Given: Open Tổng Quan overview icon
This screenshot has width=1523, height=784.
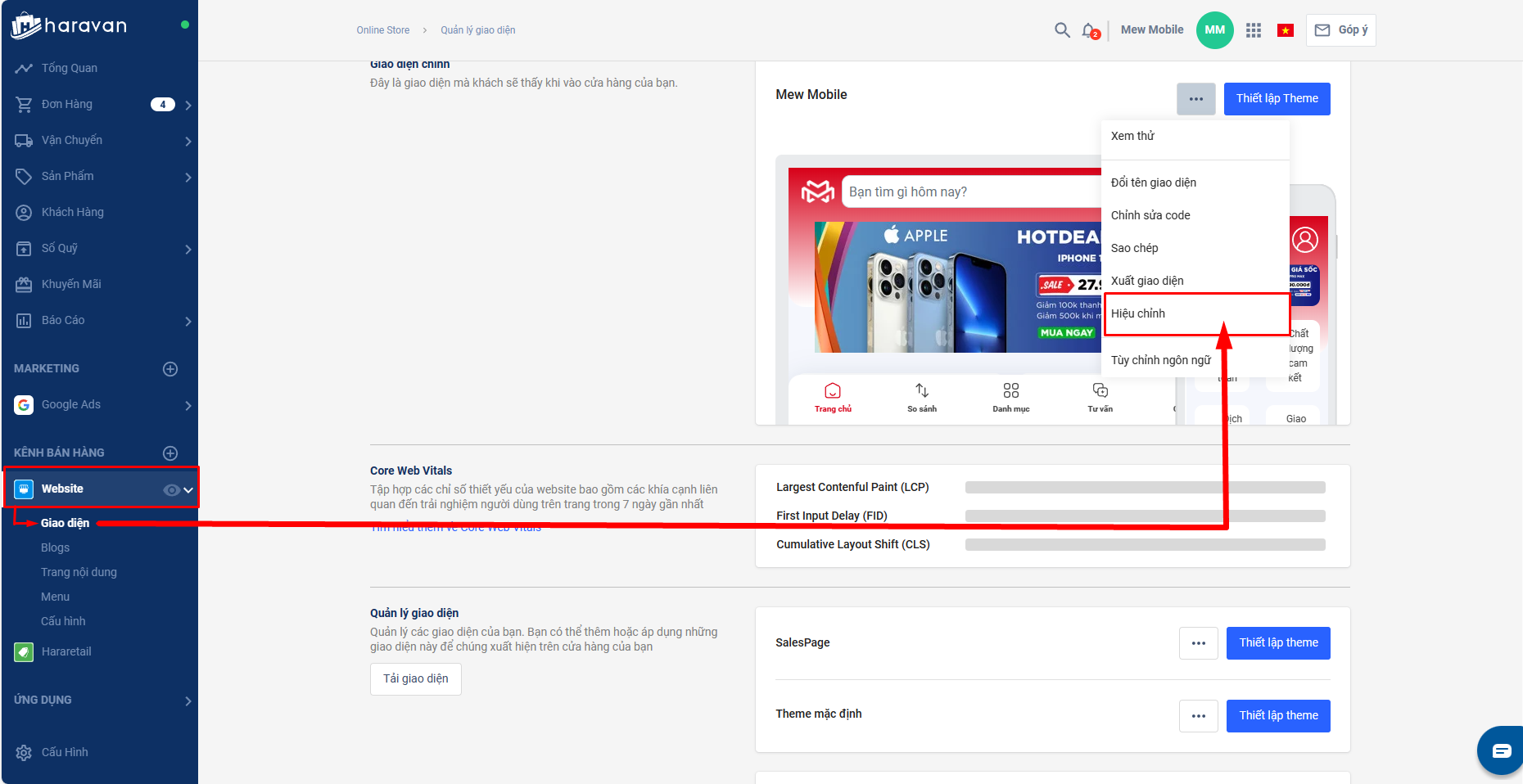Looking at the screenshot, I should pyautogui.click(x=24, y=68).
